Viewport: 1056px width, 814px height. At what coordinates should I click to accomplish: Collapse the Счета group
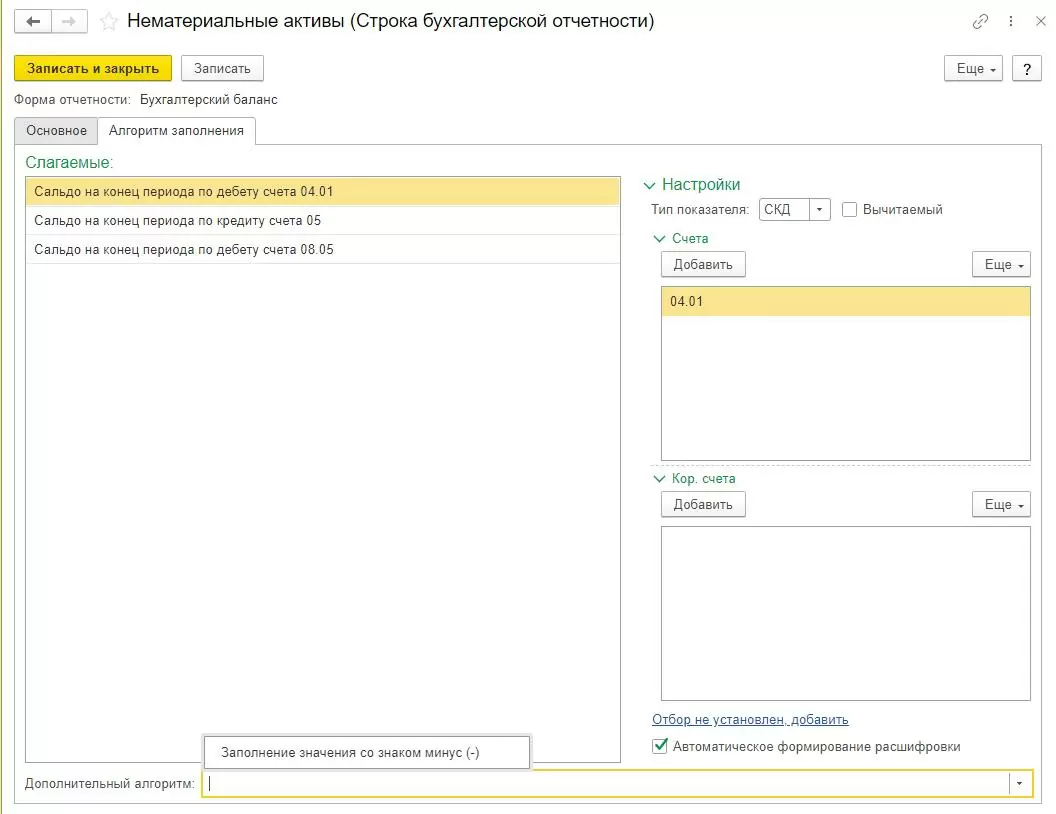659,239
